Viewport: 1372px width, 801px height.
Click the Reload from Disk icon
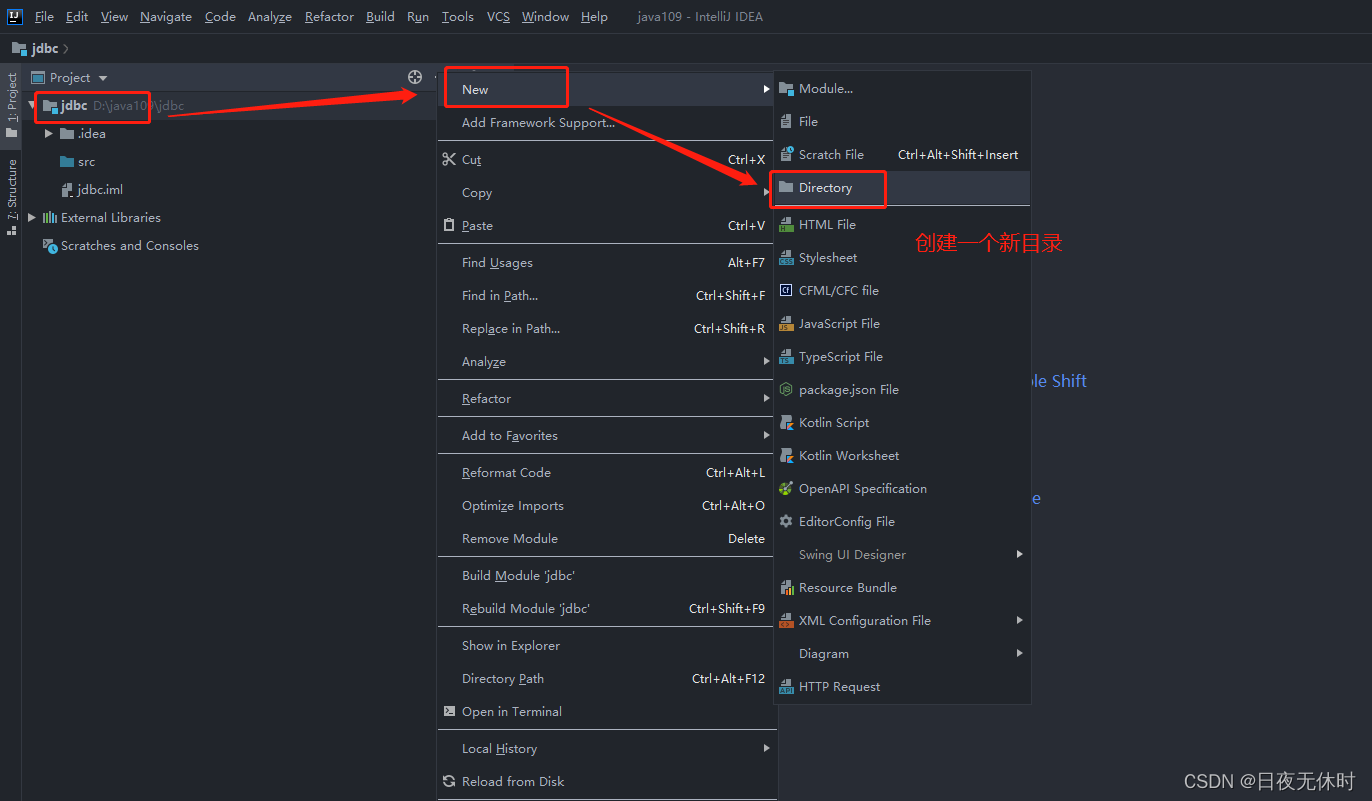click(x=449, y=781)
